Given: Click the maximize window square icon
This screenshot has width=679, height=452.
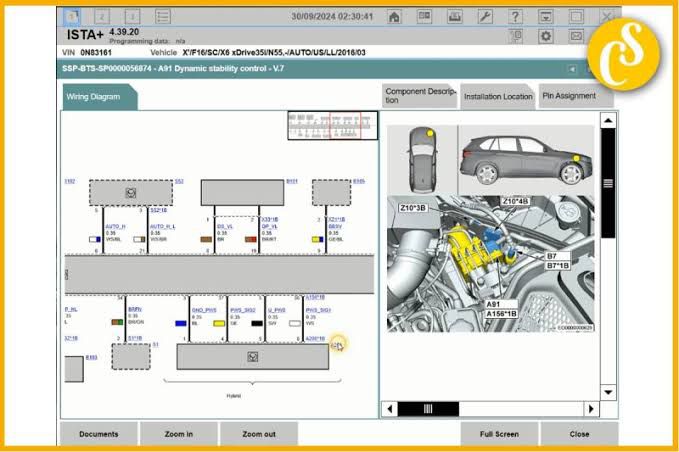Looking at the screenshot, I should 576,17.
